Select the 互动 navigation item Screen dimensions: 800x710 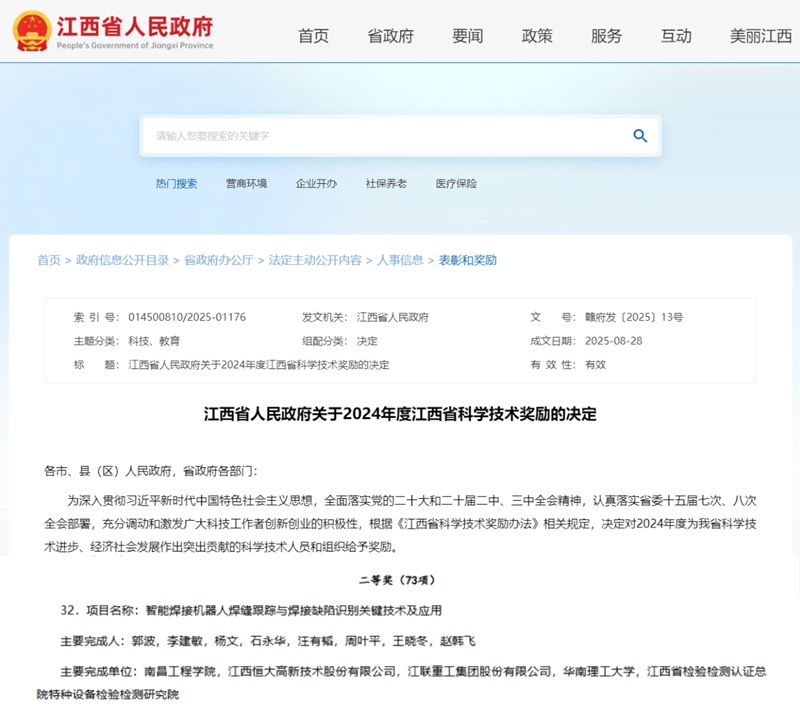(x=676, y=36)
